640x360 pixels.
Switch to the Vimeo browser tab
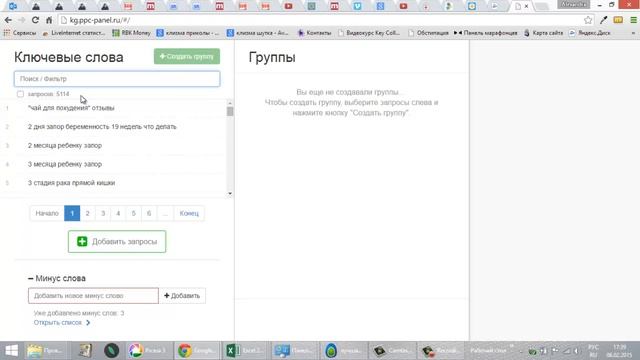tap(358, 6)
